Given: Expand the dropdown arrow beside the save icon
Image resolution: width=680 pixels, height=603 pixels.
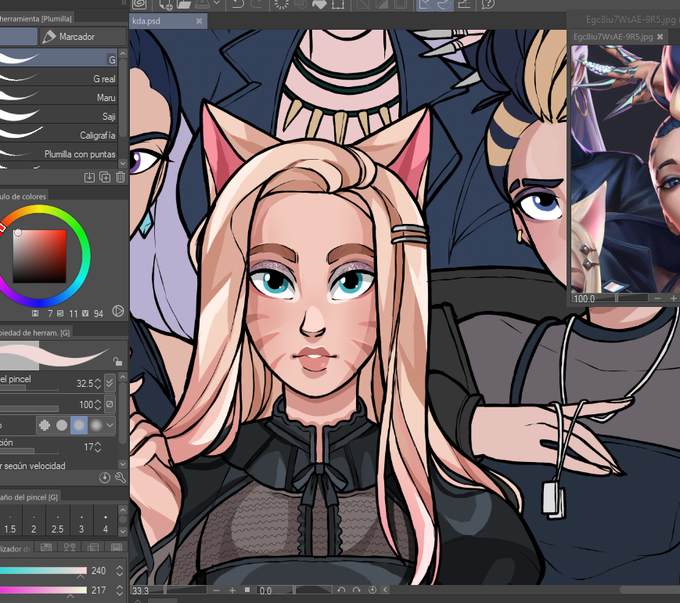Looking at the screenshot, I should coord(217,3).
